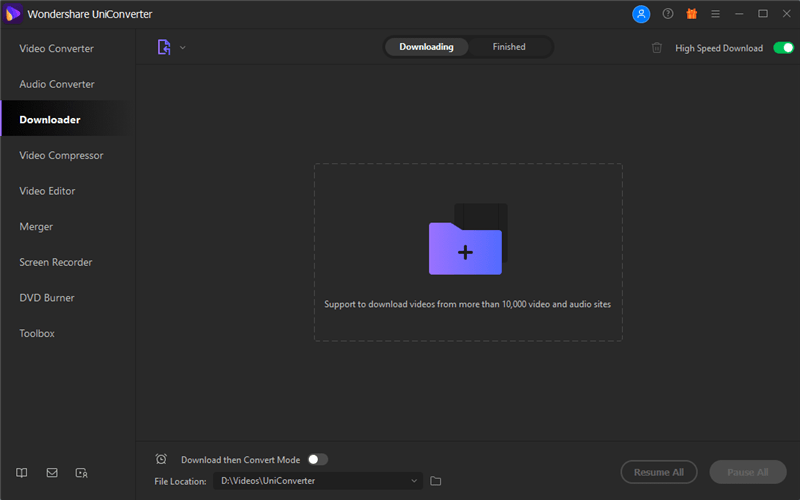Screen dimensions: 800x500
Task: Click the trash delete icon
Action: tap(657, 48)
